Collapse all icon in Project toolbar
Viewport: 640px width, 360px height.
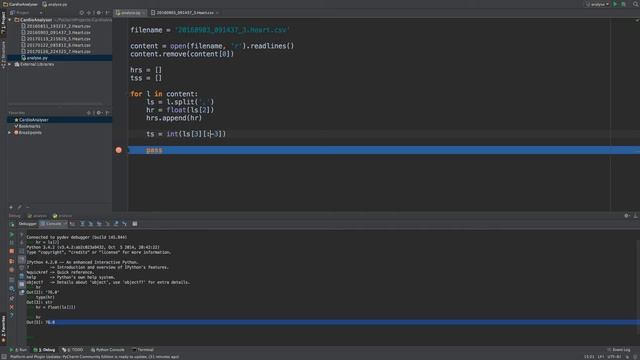[x=89, y=13]
